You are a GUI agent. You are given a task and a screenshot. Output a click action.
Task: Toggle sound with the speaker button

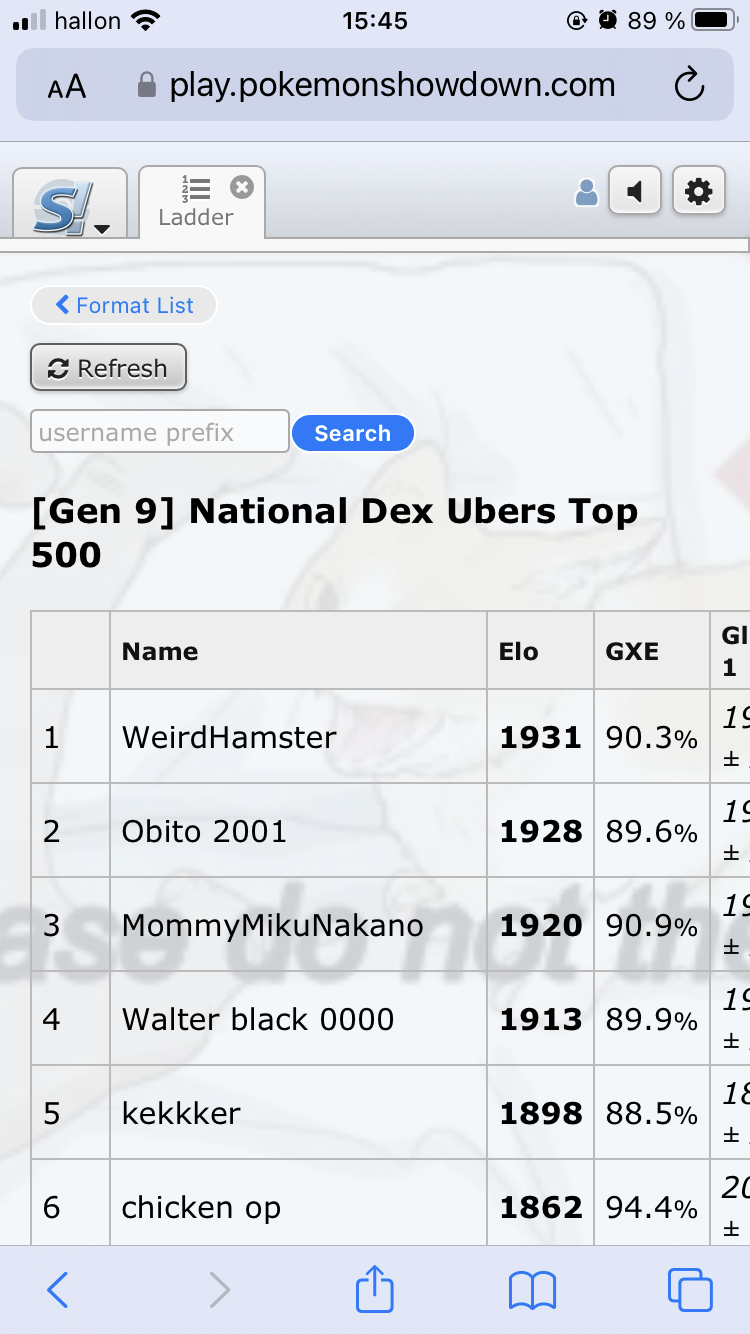[635, 191]
